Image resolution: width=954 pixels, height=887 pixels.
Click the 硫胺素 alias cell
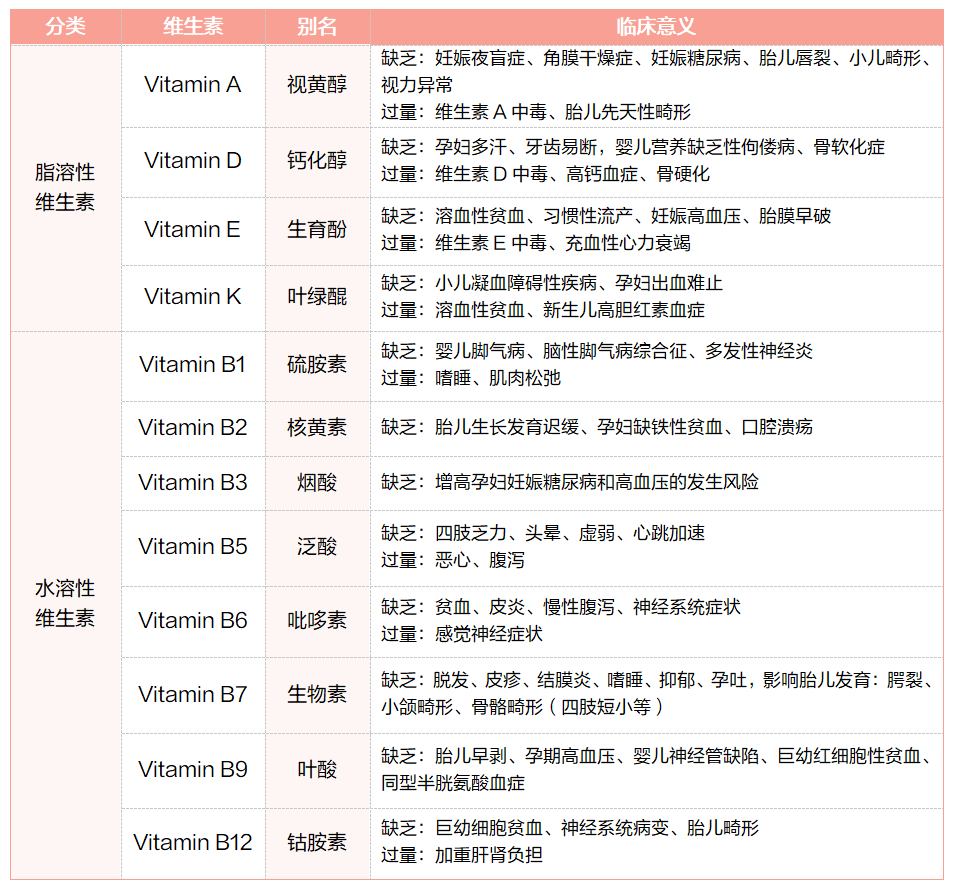[317, 366]
